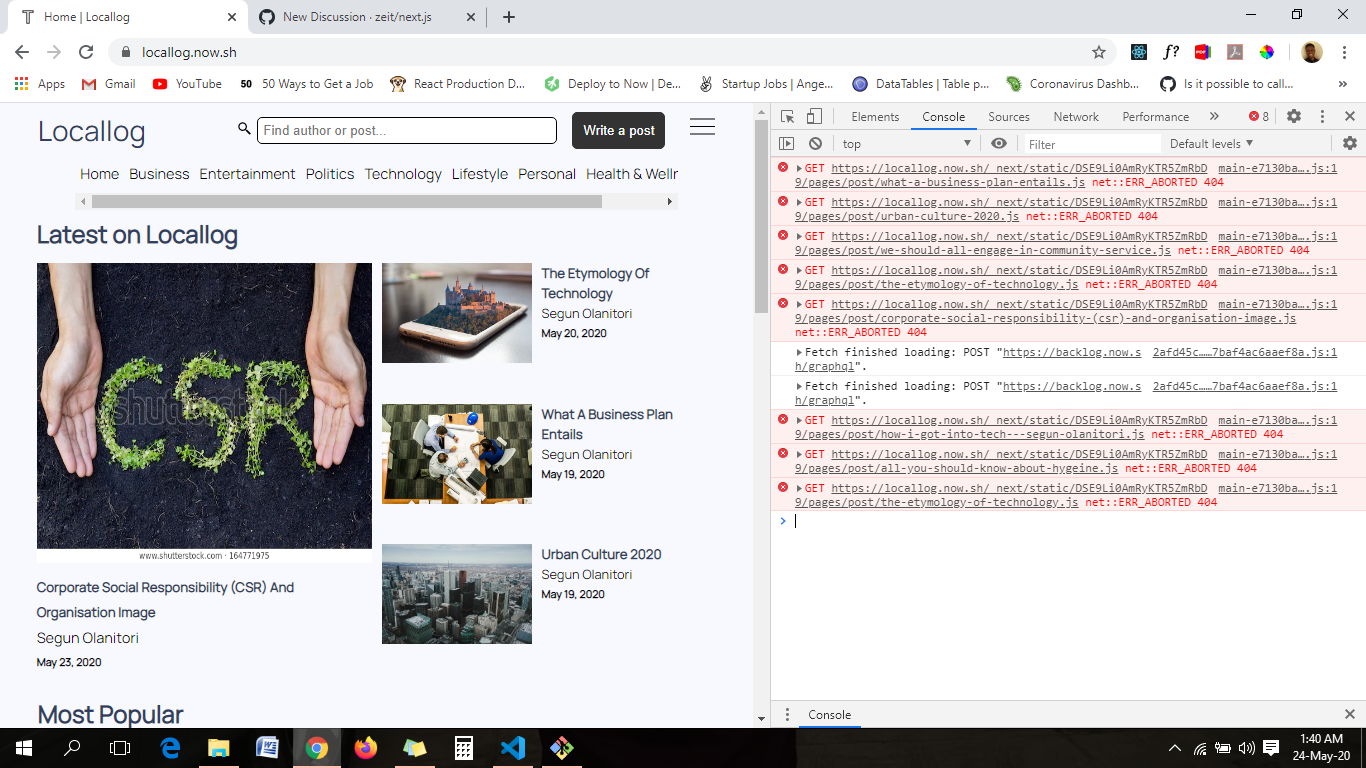Clear the console
Image resolution: width=1366 pixels, height=768 pixels.
tap(815, 144)
